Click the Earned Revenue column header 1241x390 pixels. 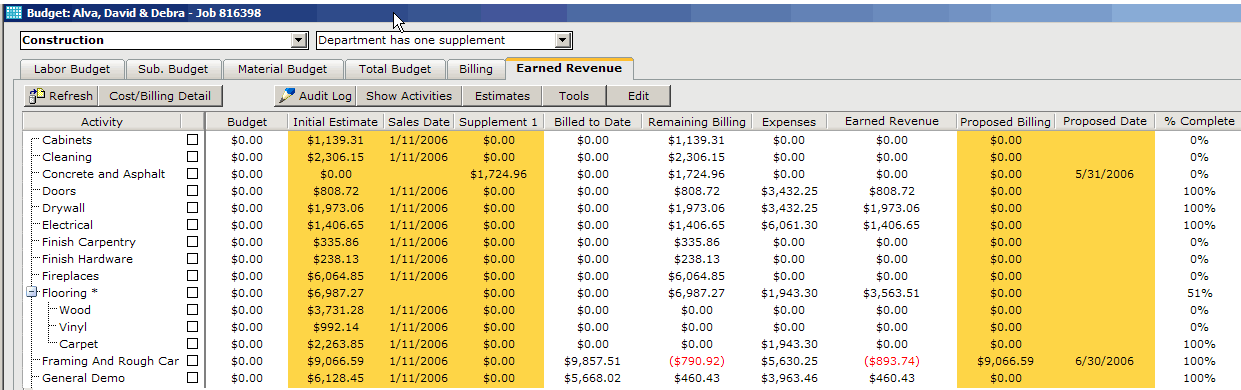(892, 121)
